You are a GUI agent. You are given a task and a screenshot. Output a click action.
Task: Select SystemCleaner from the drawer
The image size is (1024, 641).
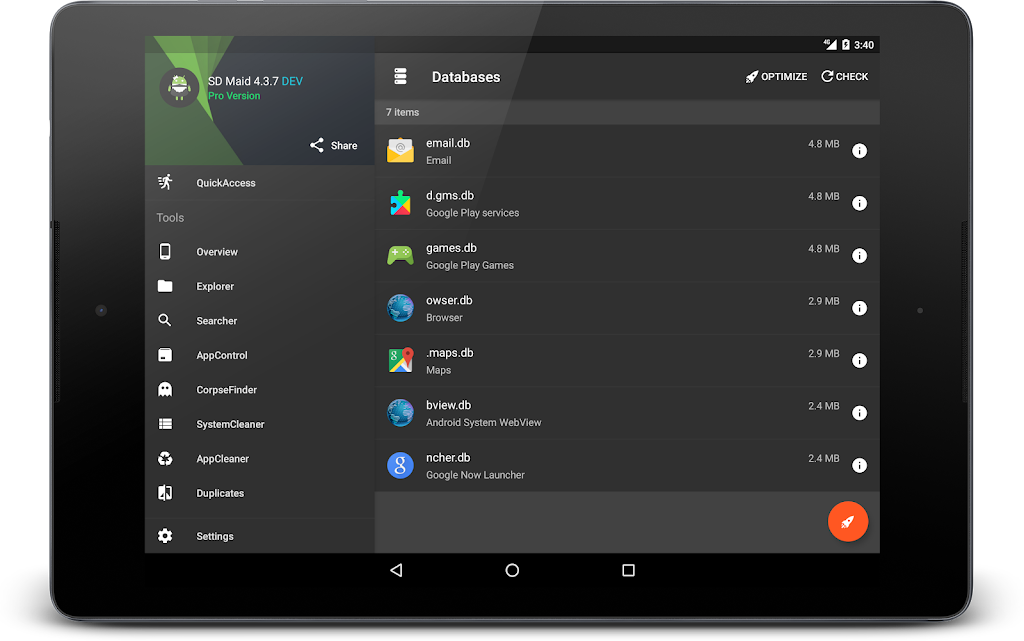click(x=230, y=425)
